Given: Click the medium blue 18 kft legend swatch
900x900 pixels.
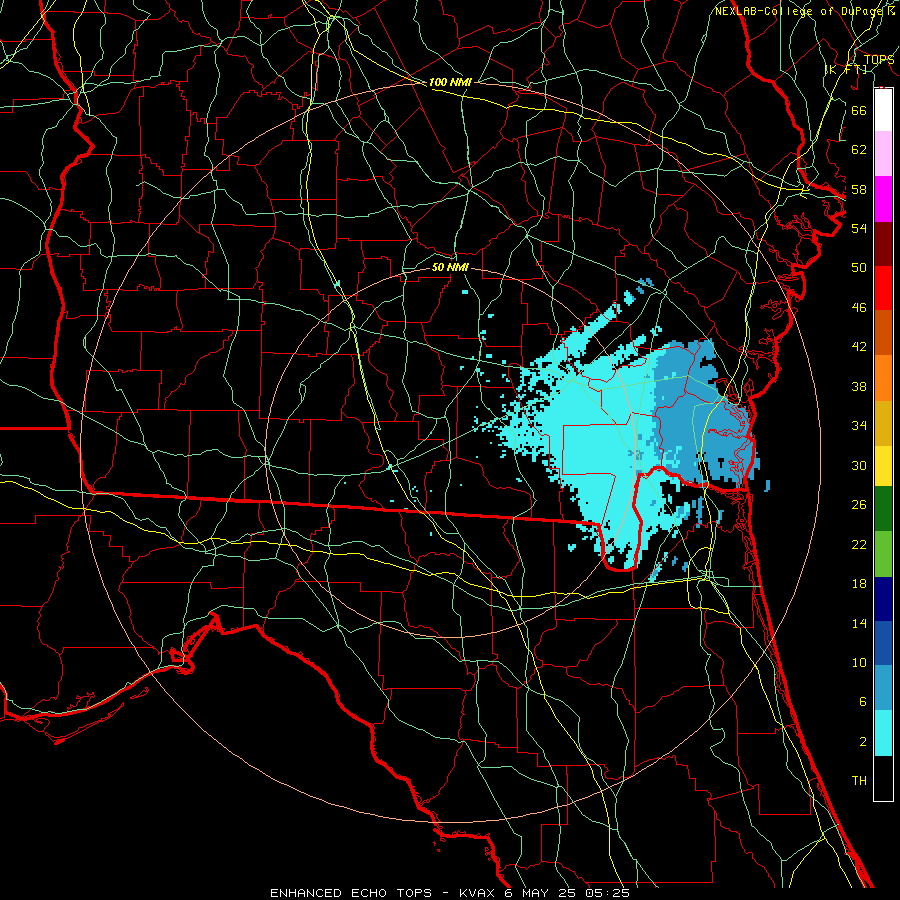Looking at the screenshot, I should (x=883, y=643).
